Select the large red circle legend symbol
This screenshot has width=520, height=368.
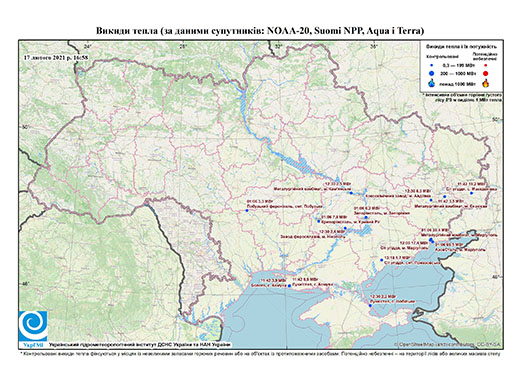point(486,73)
